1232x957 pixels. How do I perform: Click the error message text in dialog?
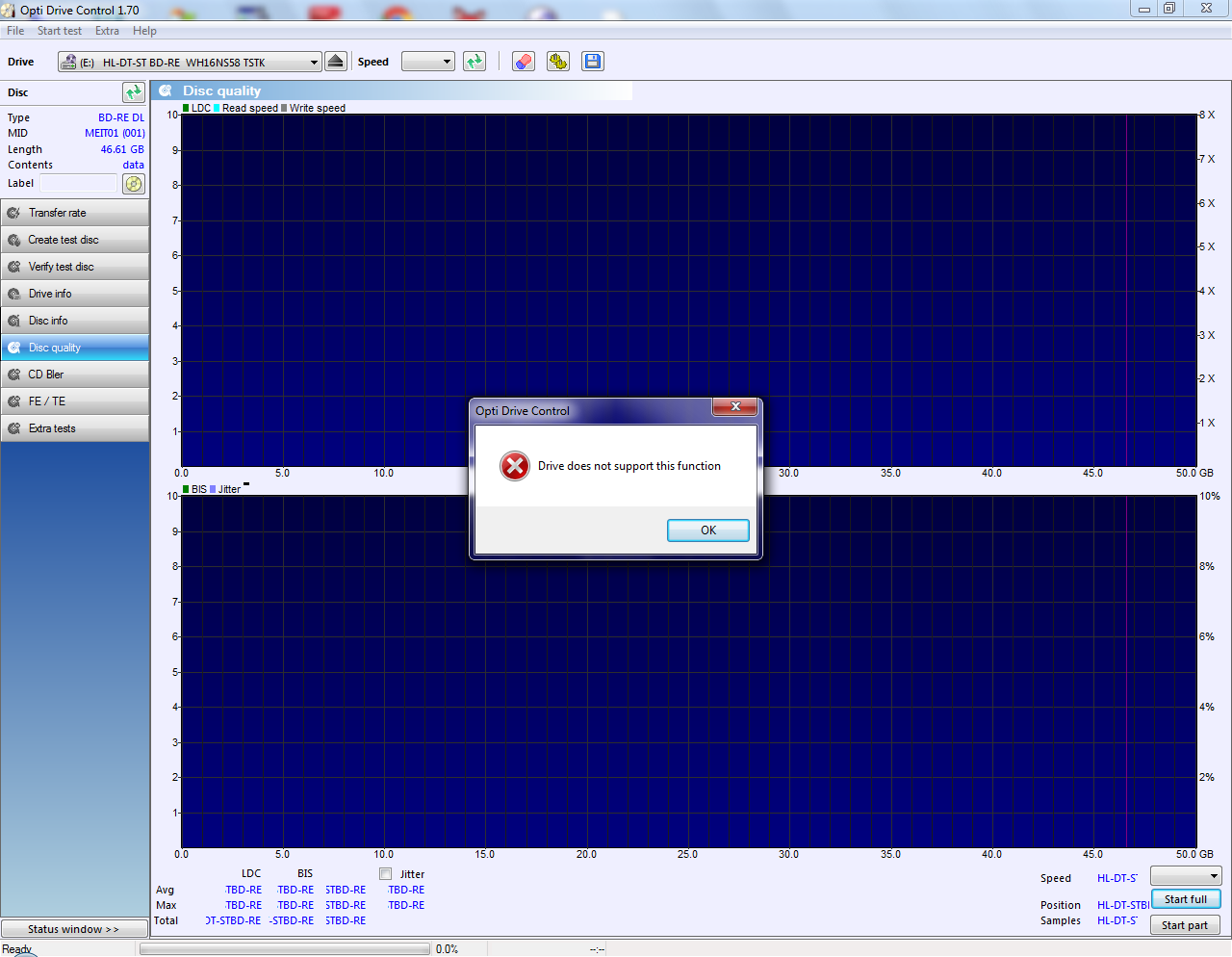(629, 466)
